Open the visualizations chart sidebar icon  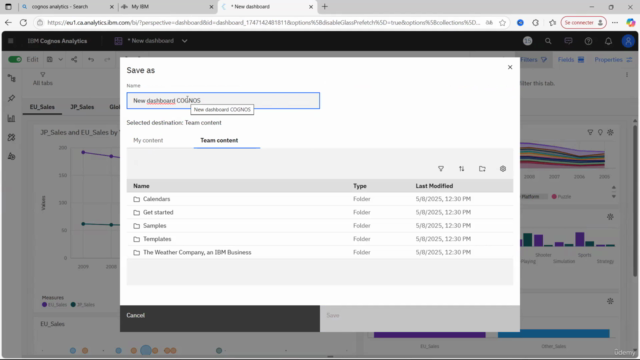11,118
